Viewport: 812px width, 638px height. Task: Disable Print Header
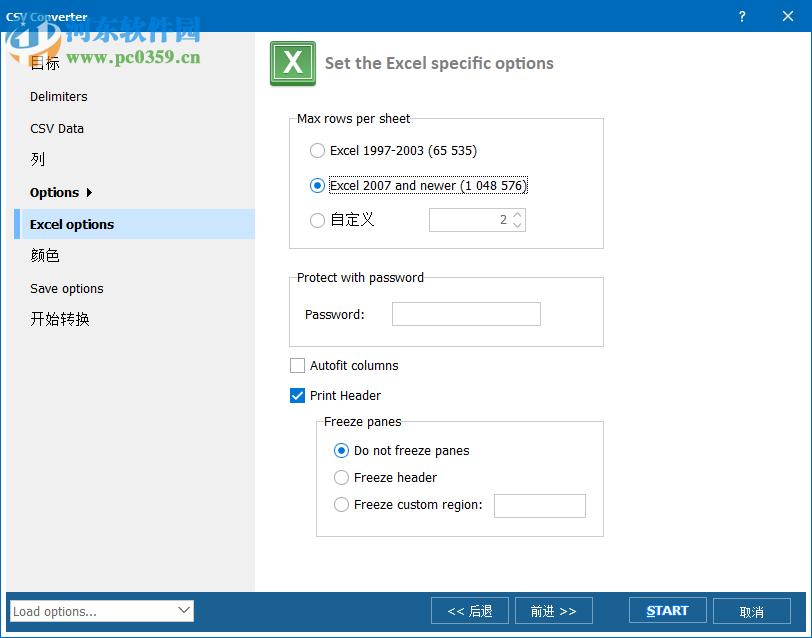[297, 395]
